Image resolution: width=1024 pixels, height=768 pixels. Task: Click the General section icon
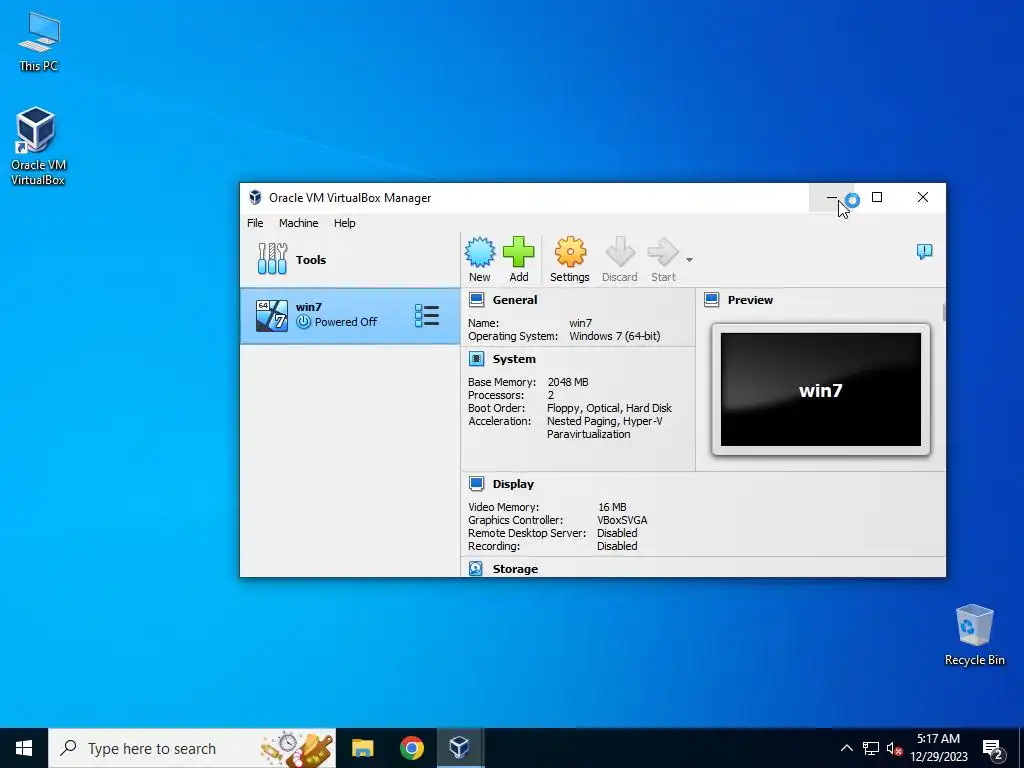coord(477,300)
